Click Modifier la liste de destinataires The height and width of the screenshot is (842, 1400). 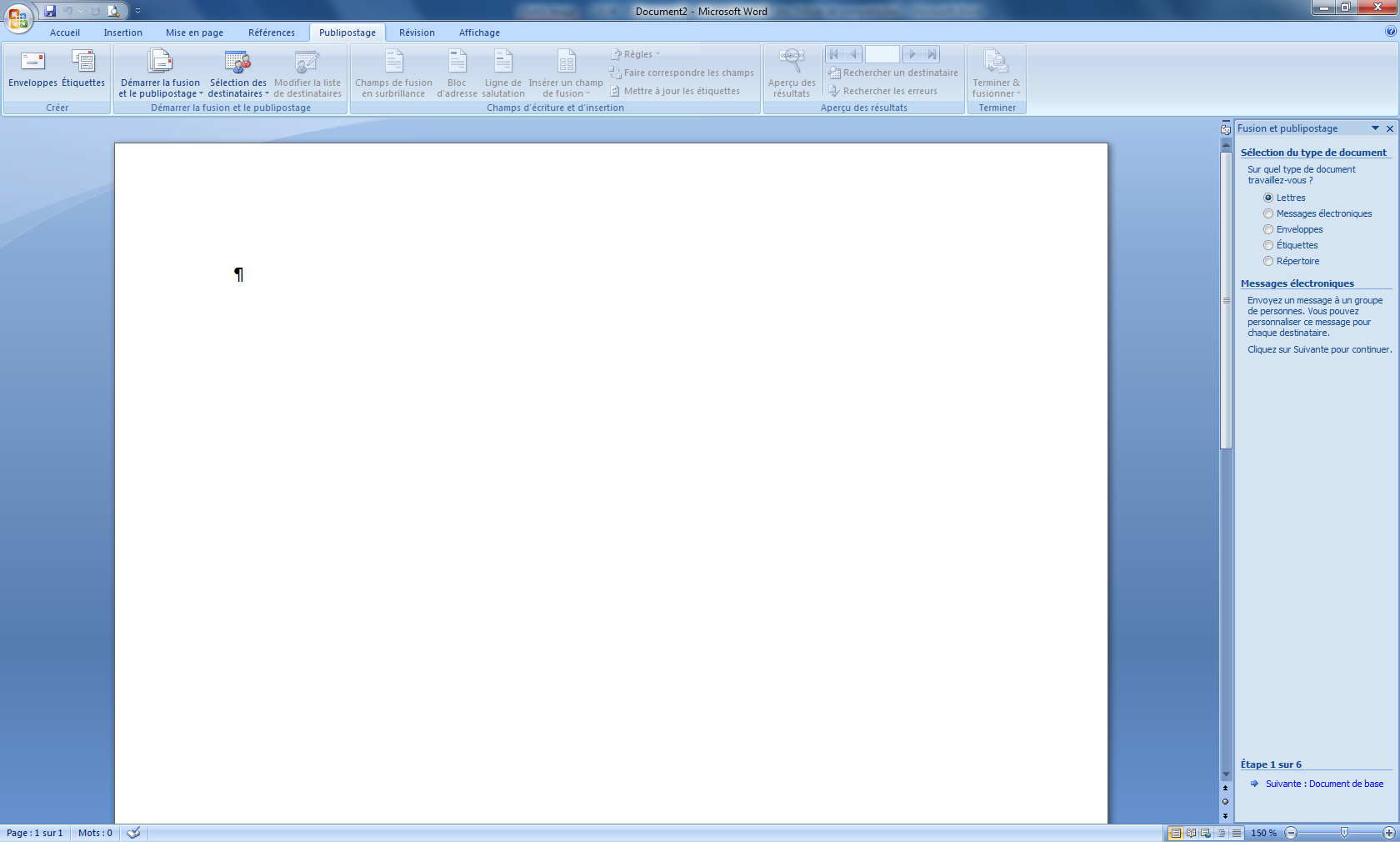307,73
